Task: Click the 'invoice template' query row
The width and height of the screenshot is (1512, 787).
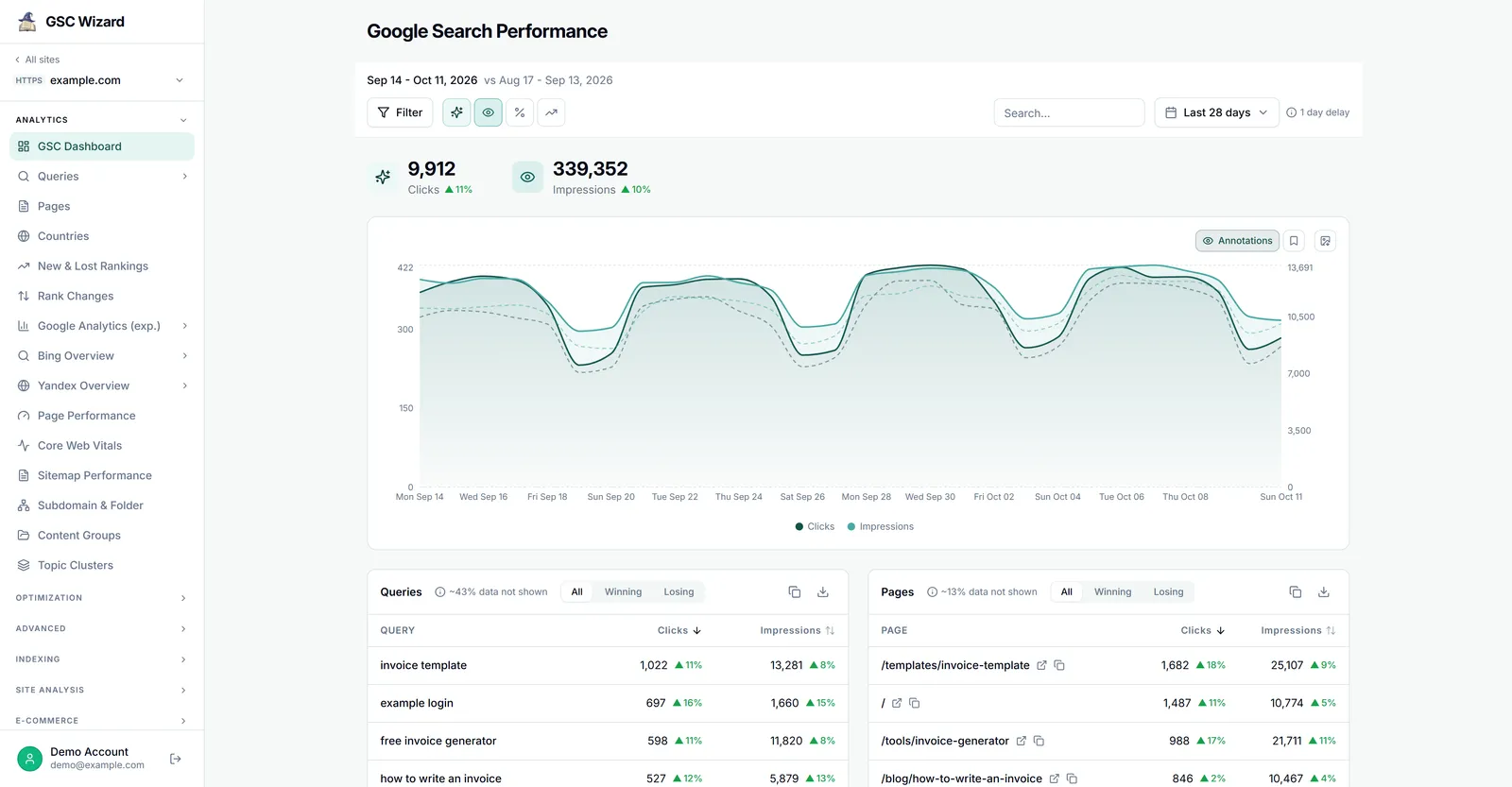Action: [608, 666]
